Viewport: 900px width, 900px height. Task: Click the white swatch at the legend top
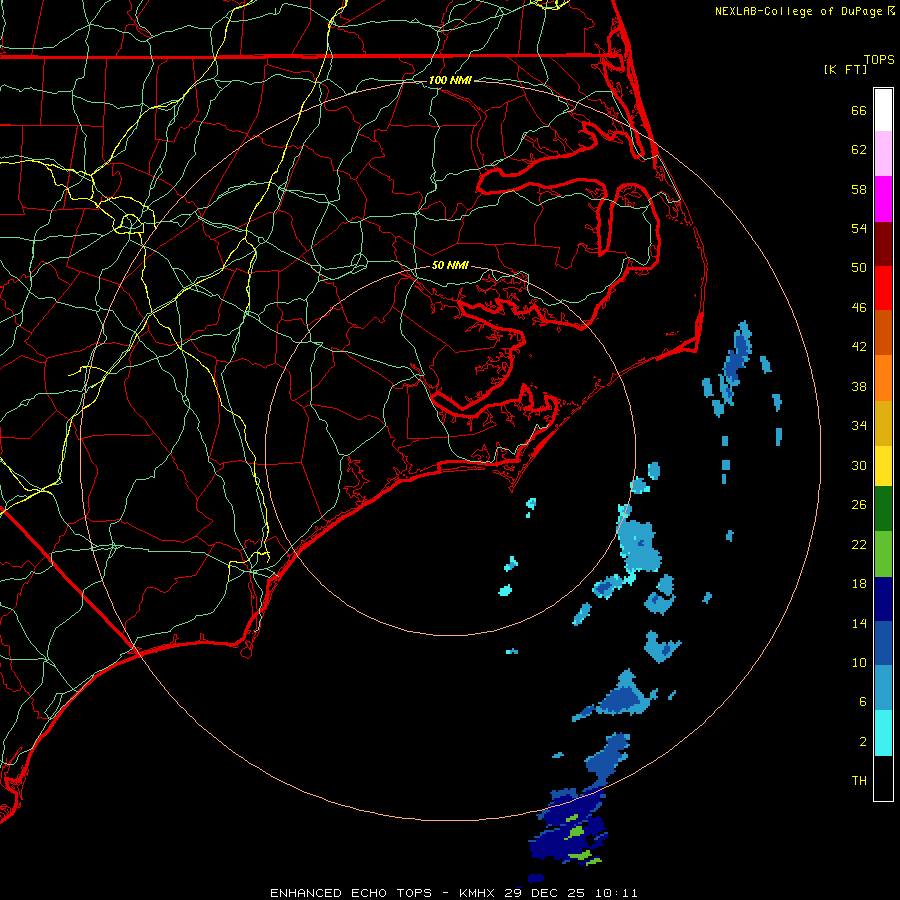pyautogui.click(x=883, y=110)
